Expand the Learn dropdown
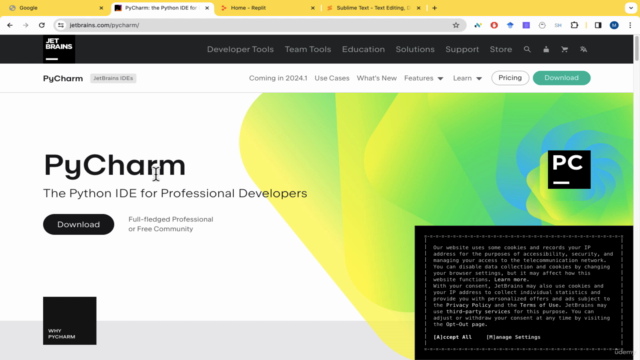This screenshot has height=360, width=640. (467, 78)
